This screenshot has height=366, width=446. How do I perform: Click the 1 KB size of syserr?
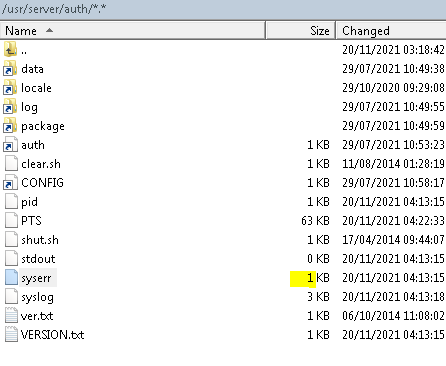tap(318, 278)
